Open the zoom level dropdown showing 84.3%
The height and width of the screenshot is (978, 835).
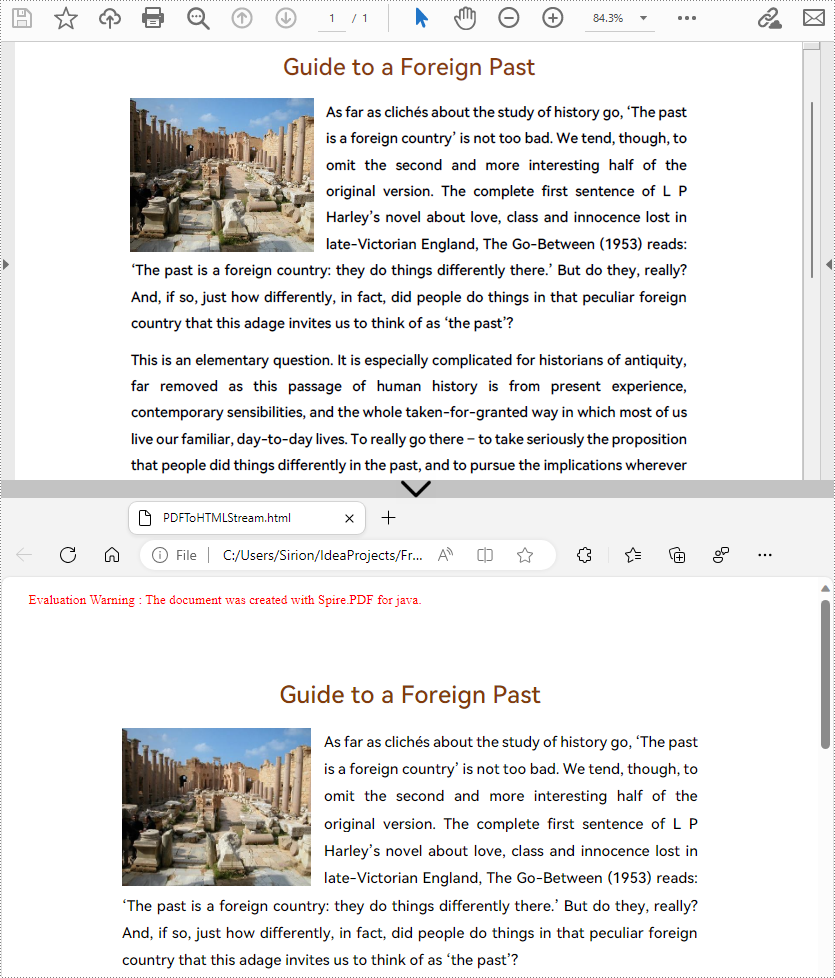(x=619, y=17)
